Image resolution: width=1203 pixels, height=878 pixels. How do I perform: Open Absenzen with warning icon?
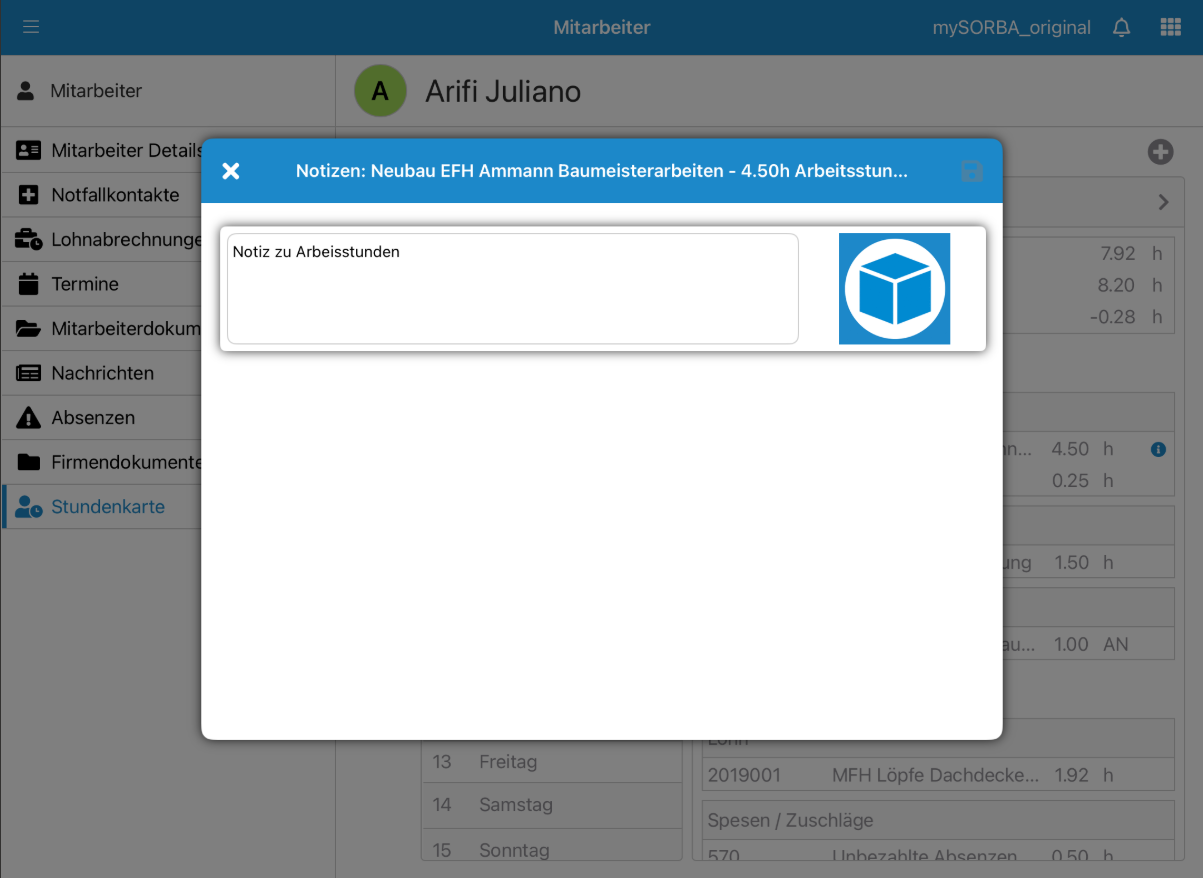(93, 418)
